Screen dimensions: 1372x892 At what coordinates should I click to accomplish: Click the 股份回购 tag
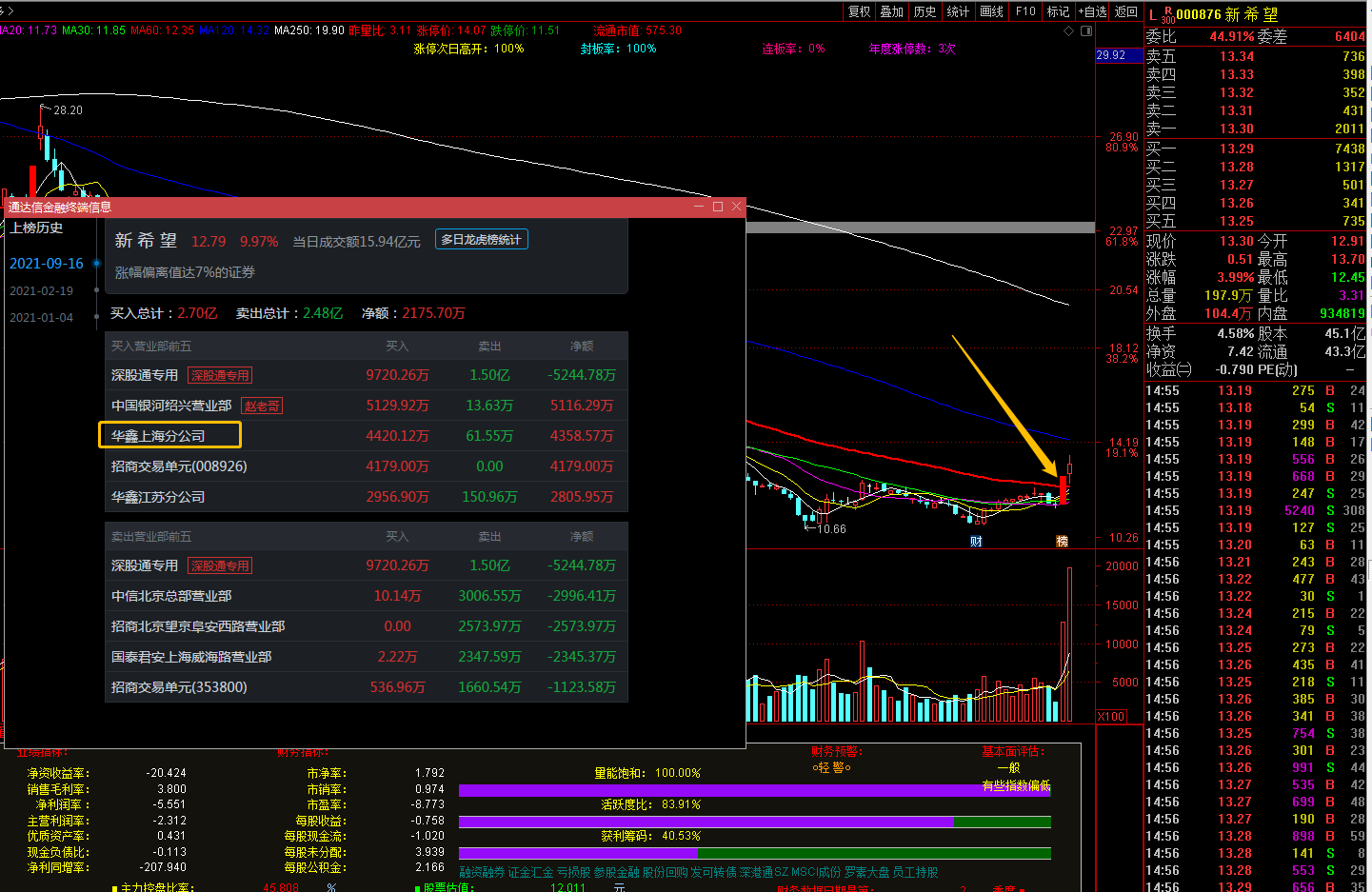(x=666, y=872)
